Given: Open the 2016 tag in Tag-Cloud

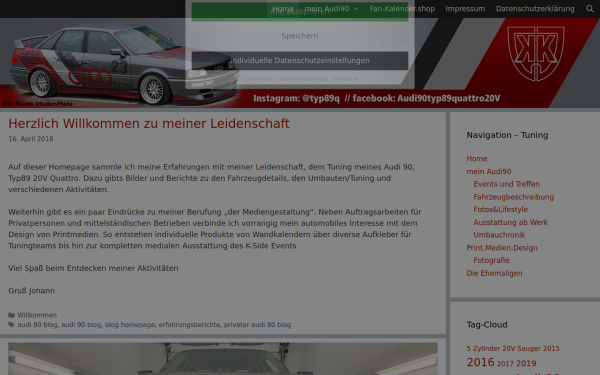Looking at the screenshot, I should pyautogui.click(x=480, y=362).
